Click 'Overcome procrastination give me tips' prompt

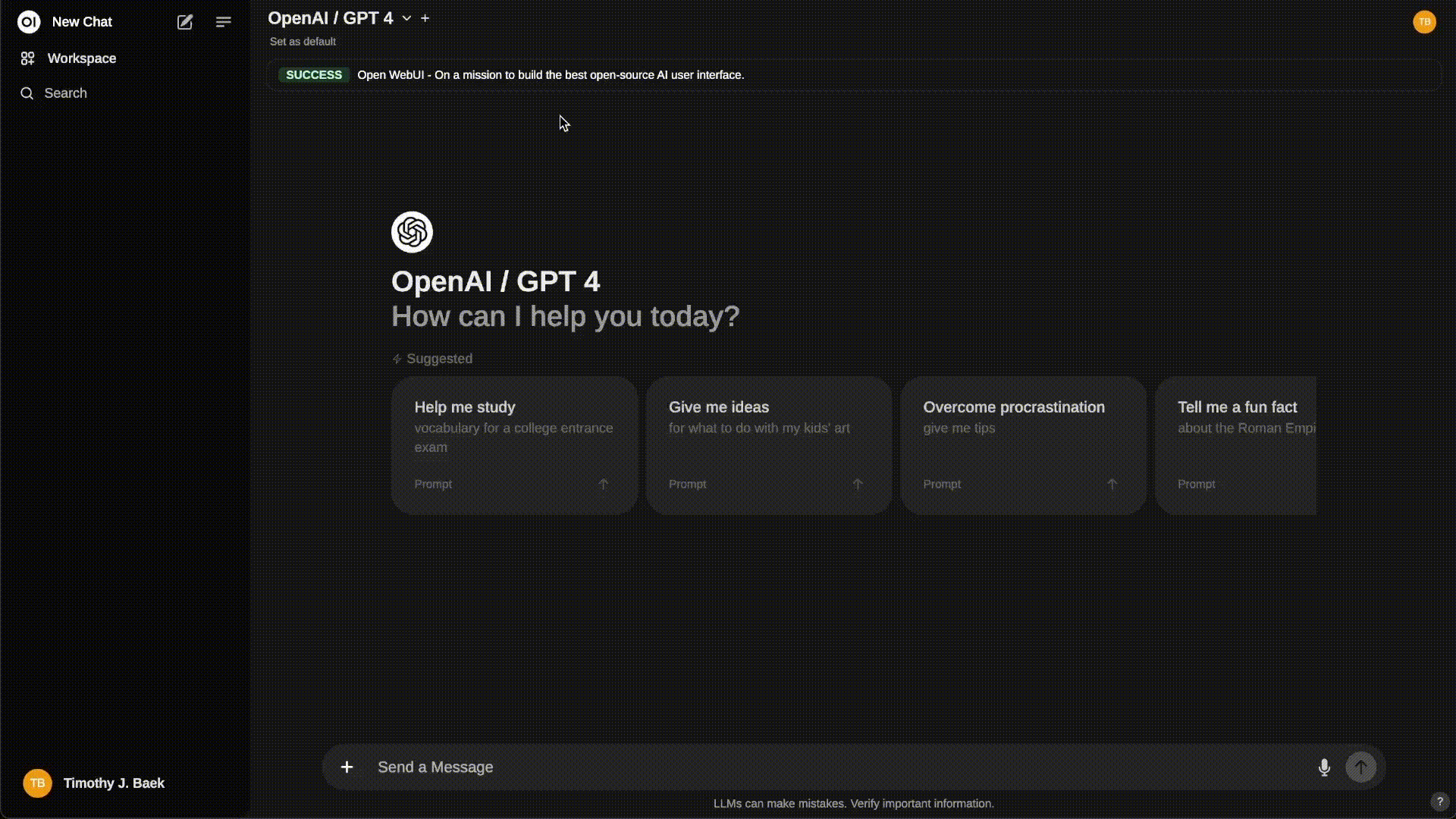[x=1022, y=443]
